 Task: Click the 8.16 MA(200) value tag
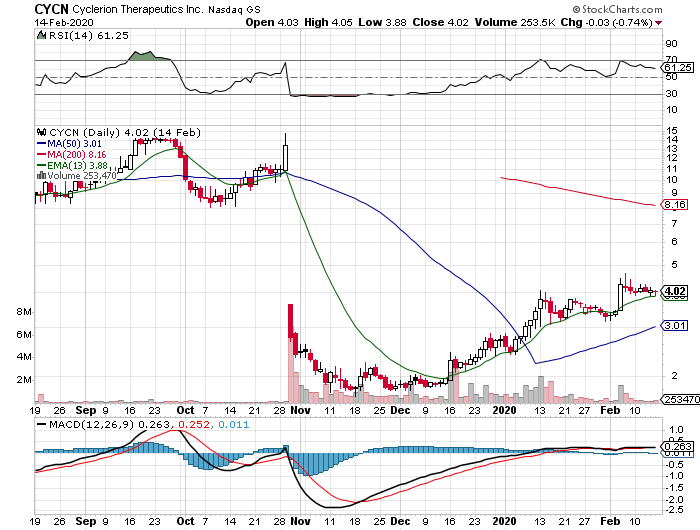(x=673, y=205)
